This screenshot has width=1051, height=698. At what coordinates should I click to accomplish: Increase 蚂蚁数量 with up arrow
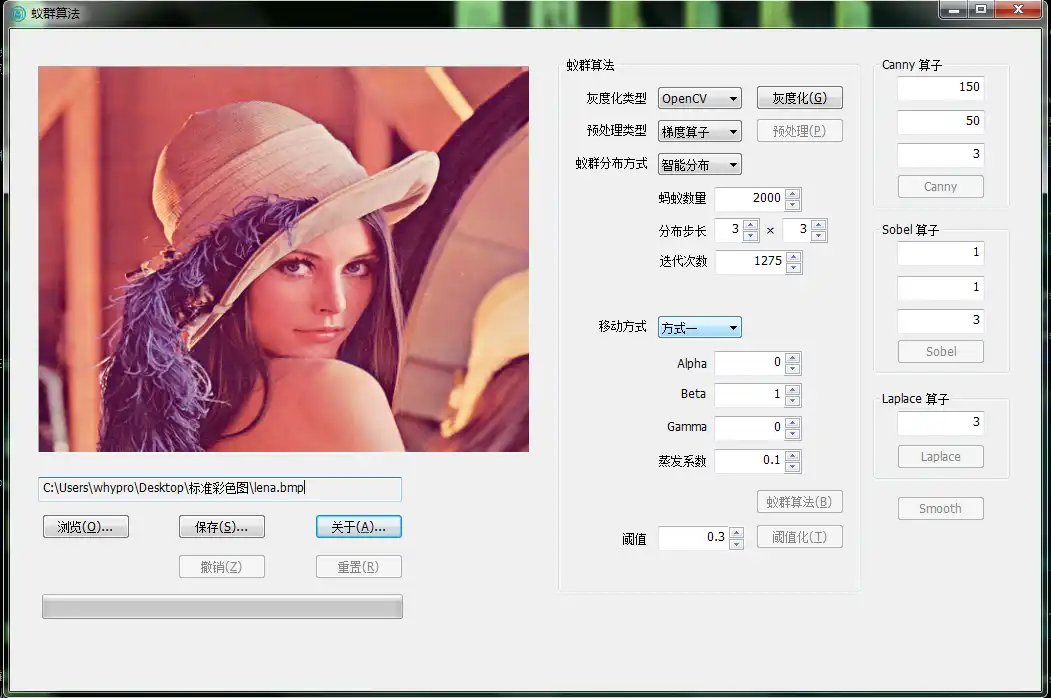click(792, 194)
